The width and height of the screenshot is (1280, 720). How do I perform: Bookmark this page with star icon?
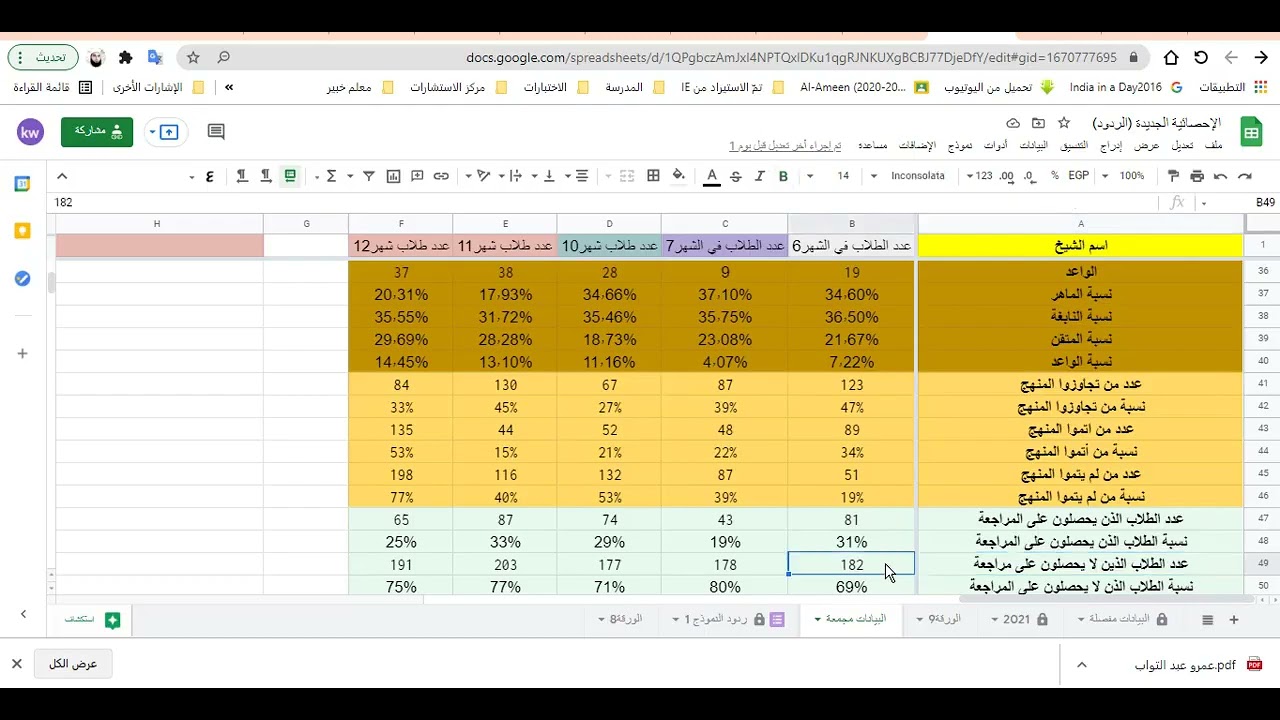(x=194, y=58)
